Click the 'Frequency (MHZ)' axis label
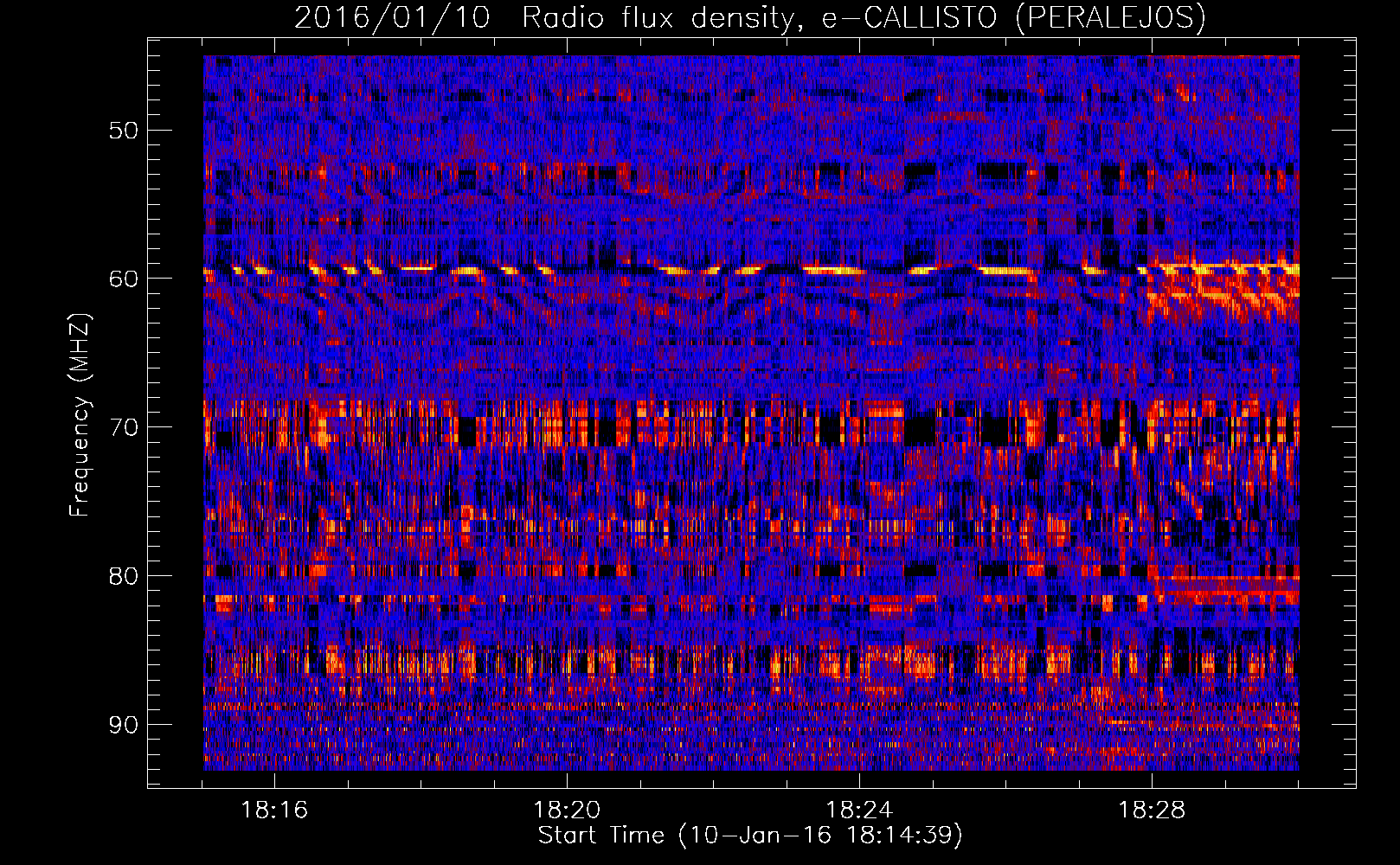The image size is (1400, 865). 80,415
